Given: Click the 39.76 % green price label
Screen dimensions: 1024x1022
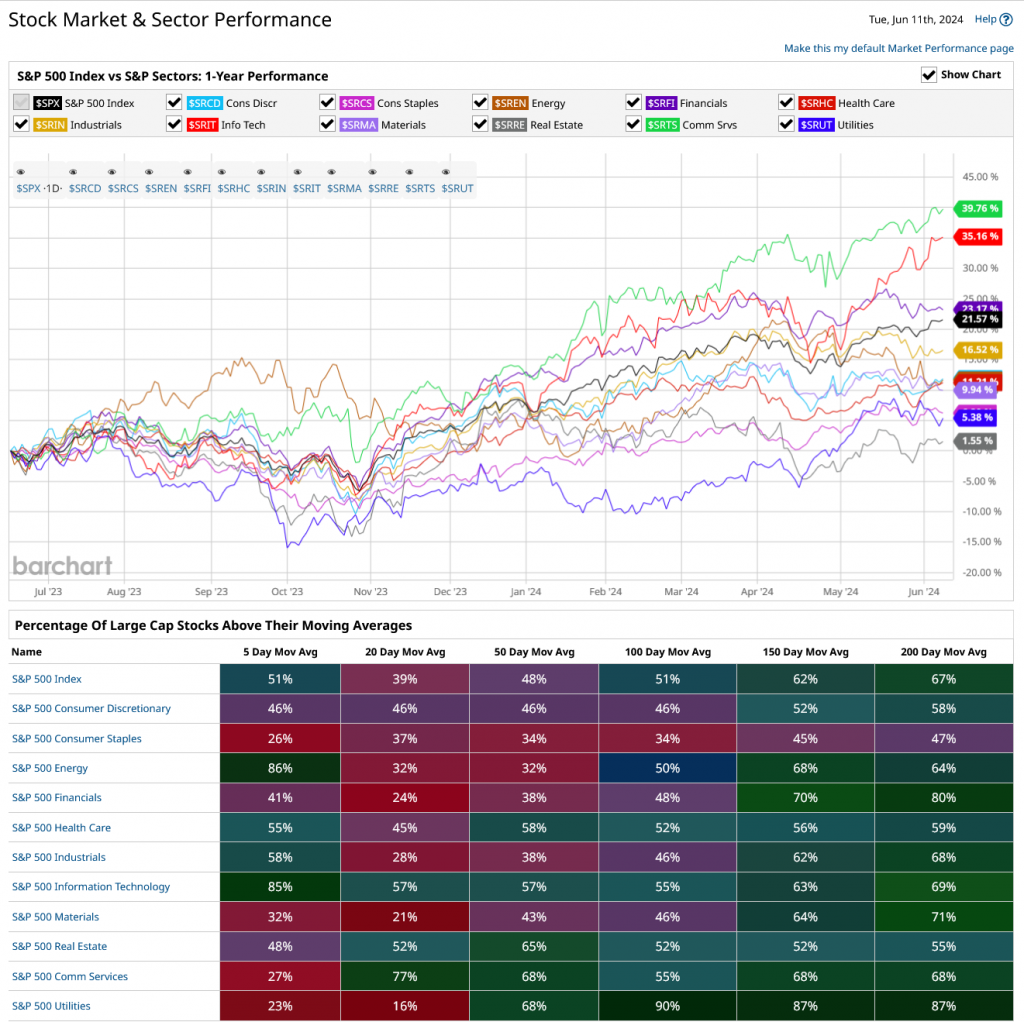Looking at the screenshot, I should point(978,208).
